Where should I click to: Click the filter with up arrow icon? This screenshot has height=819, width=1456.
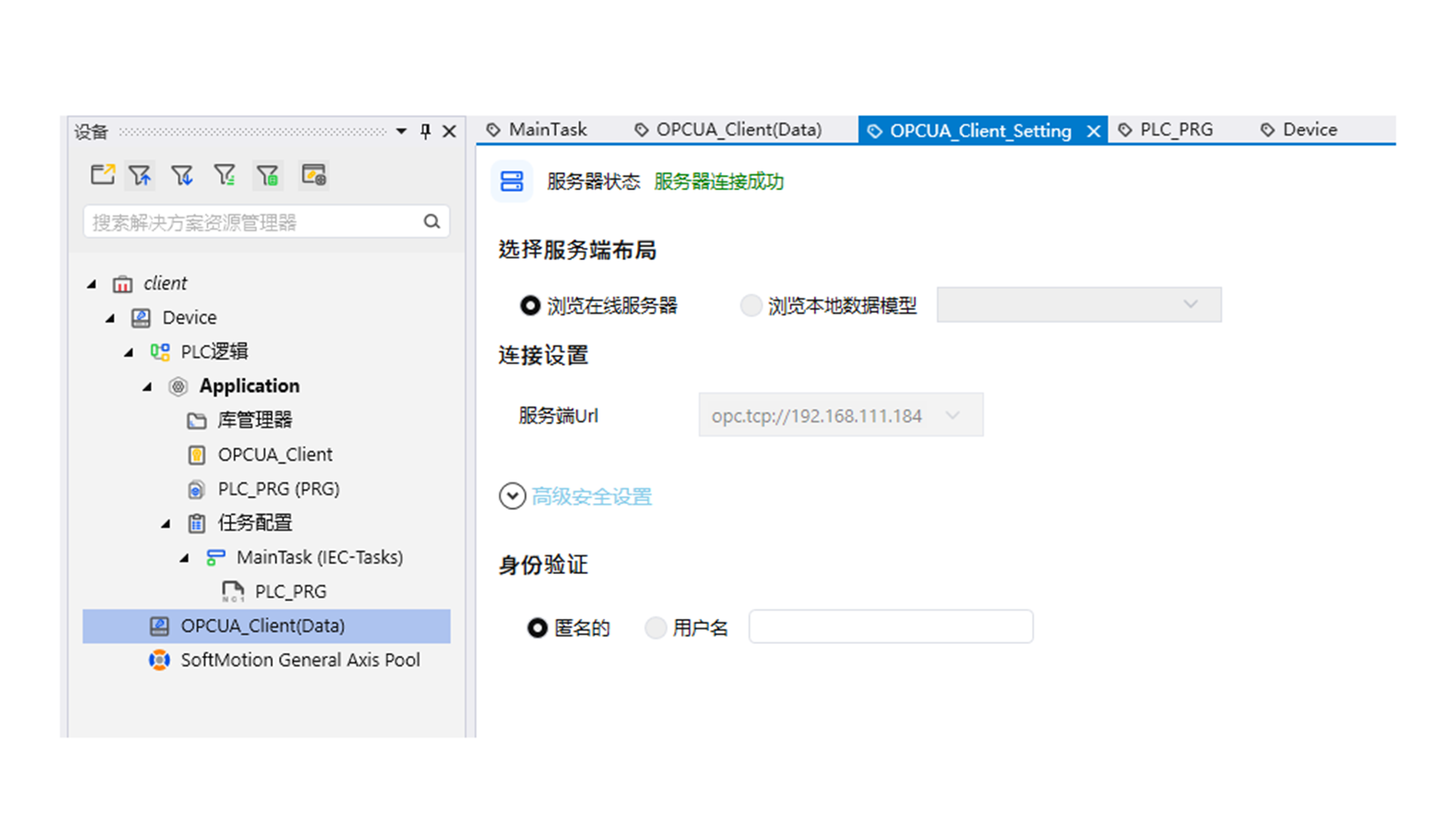pos(140,175)
